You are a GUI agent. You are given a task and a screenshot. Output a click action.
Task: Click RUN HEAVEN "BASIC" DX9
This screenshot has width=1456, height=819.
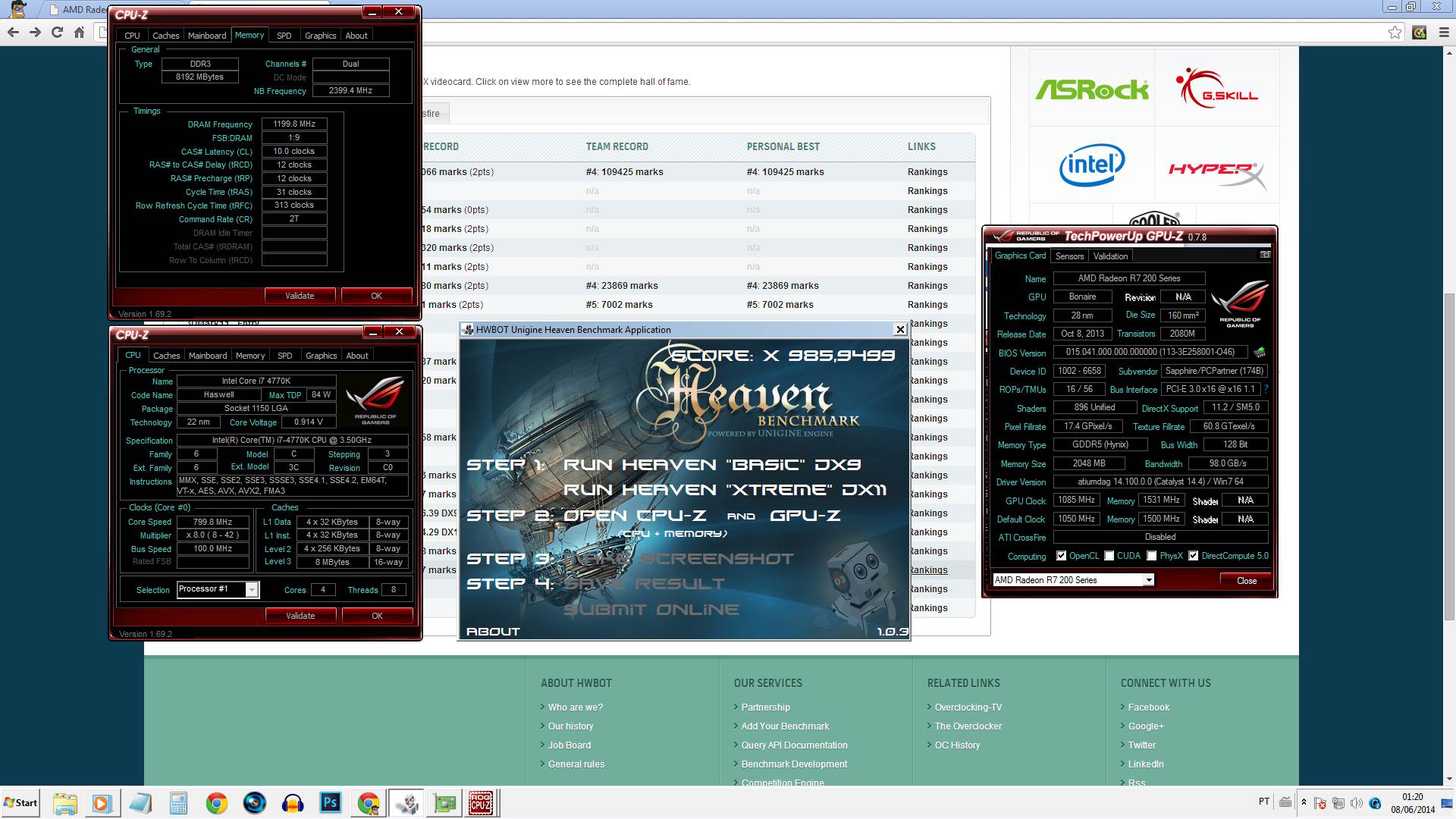[x=712, y=465]
